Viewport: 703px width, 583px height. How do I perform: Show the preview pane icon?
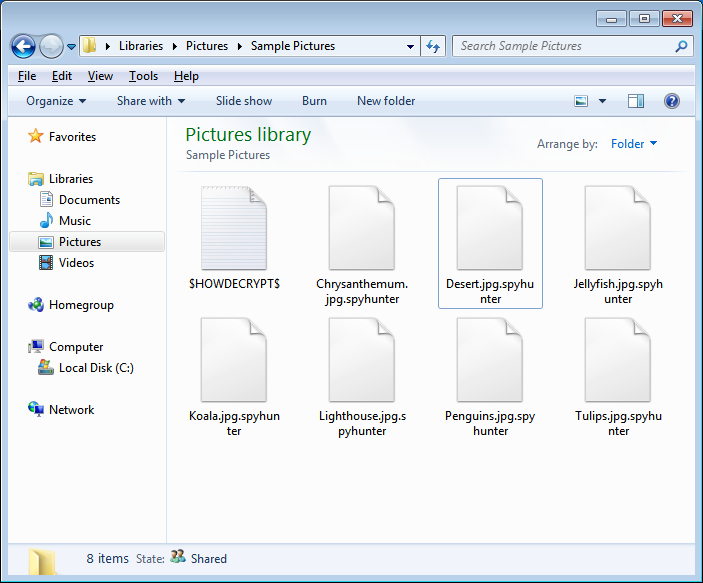[636, 101]
